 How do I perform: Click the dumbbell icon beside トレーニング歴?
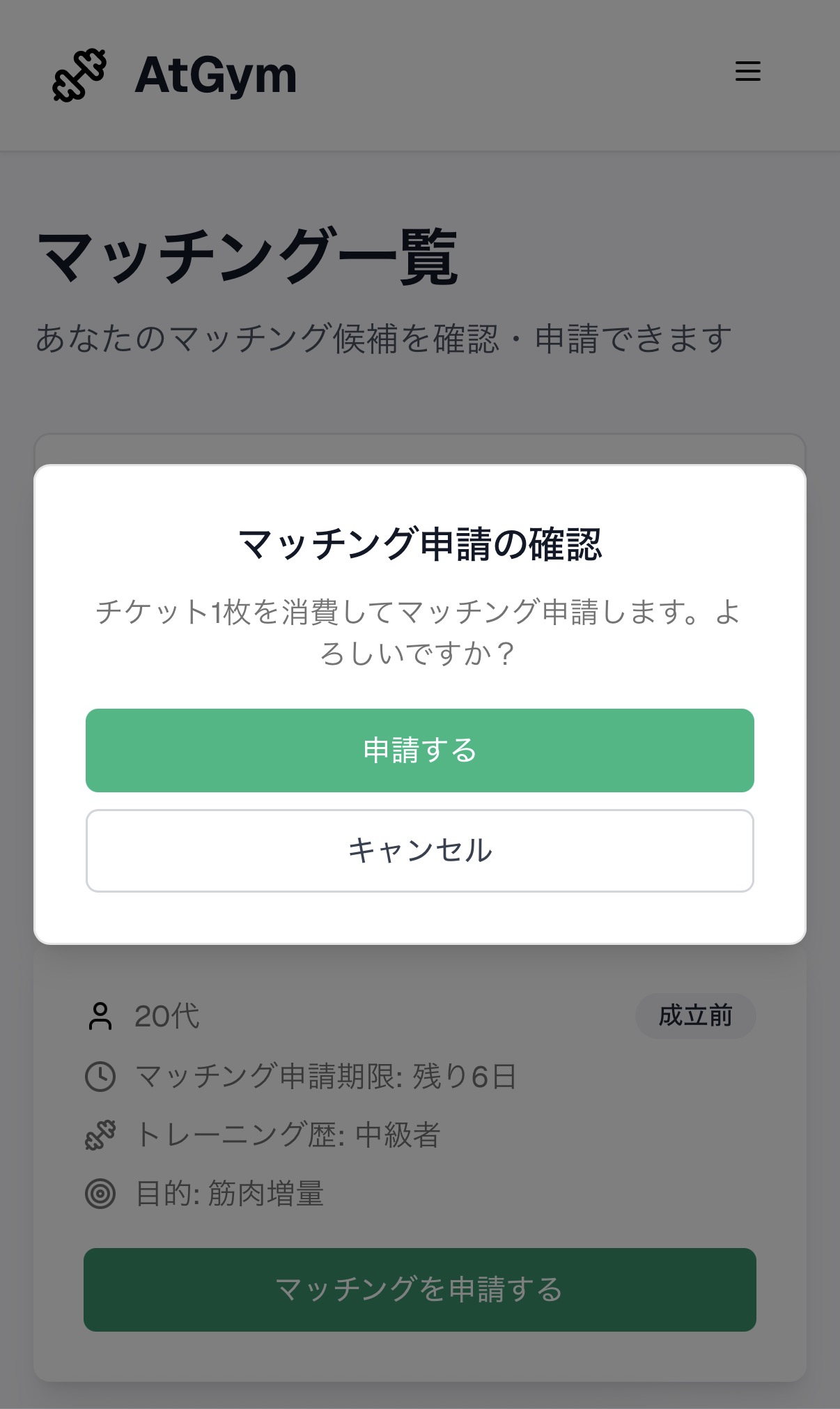pos(100,1135)
